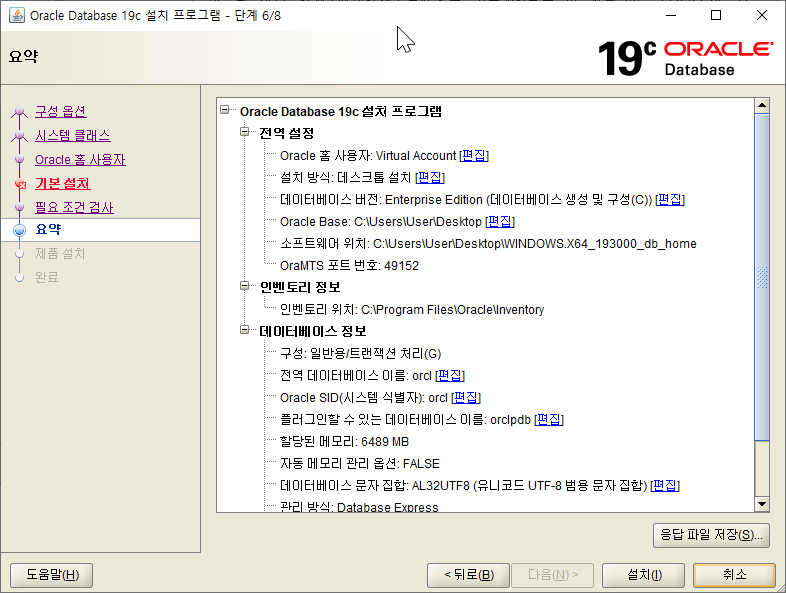This screenshot has height=593, width=786.
Task: Select the 인벤토리 위치 path row
Action: [412, 310]
